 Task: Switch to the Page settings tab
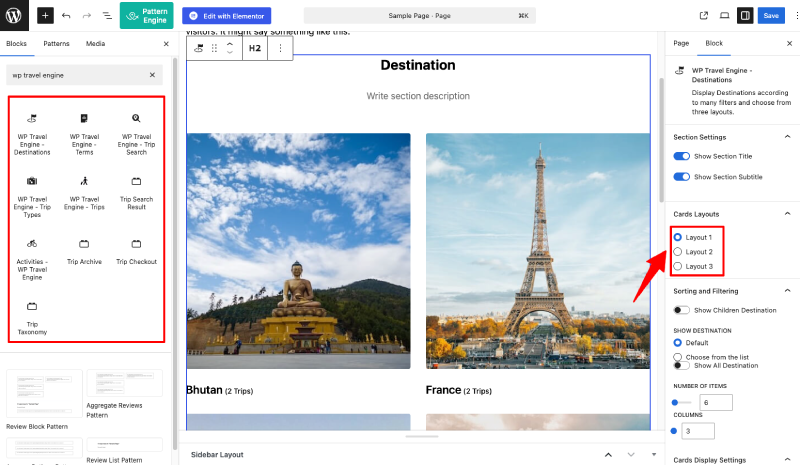(x=681, y=43)
